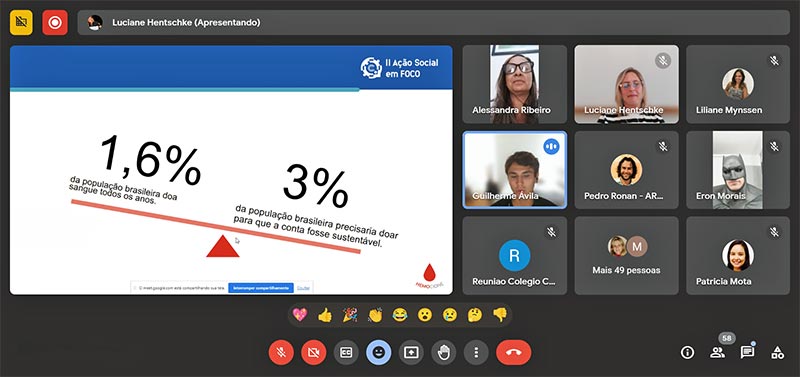The image size is (800, 377).
Task: Send the thumbs up reaction
Action: [325, 315]
